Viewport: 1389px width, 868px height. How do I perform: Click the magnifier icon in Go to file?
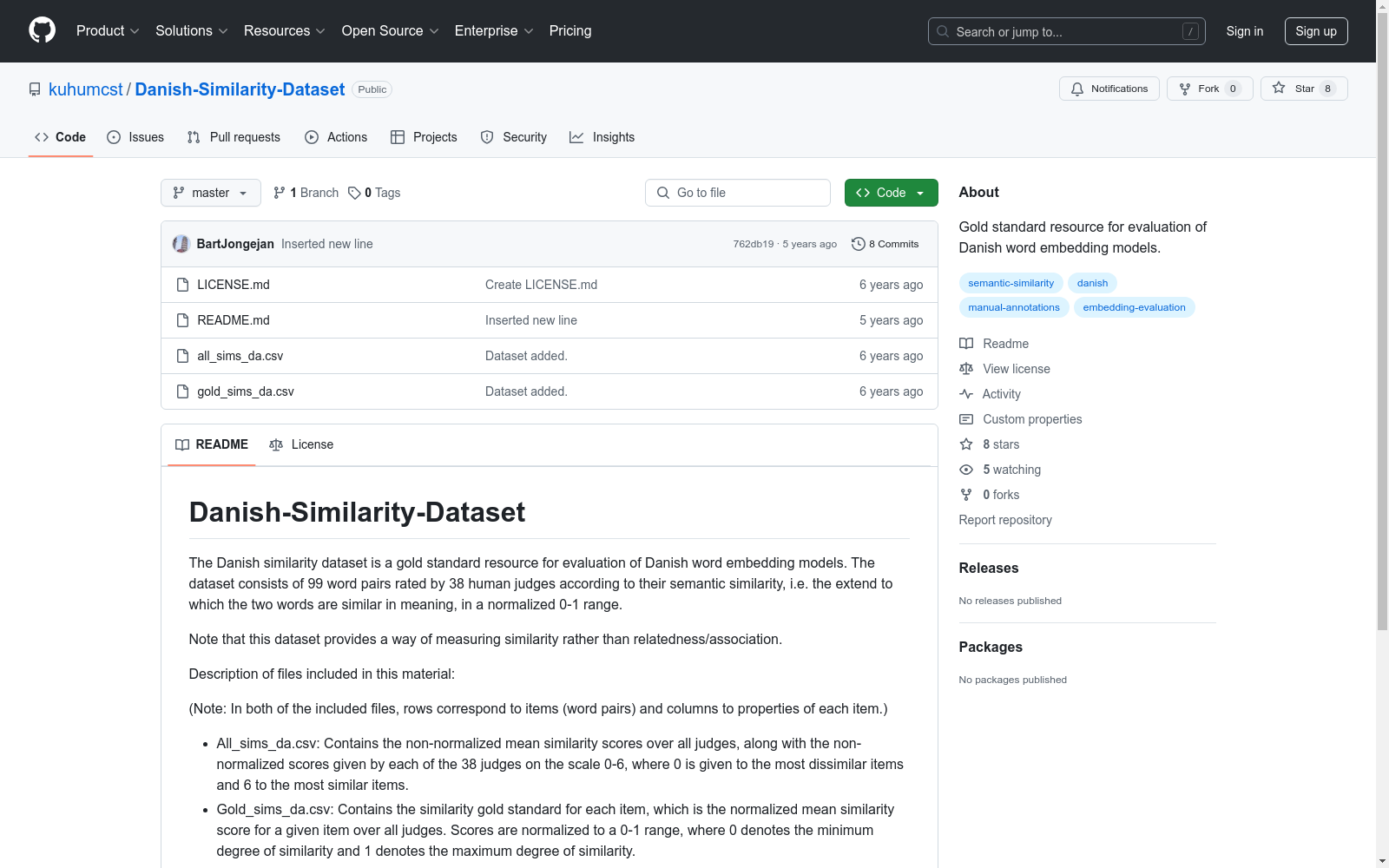663,193
